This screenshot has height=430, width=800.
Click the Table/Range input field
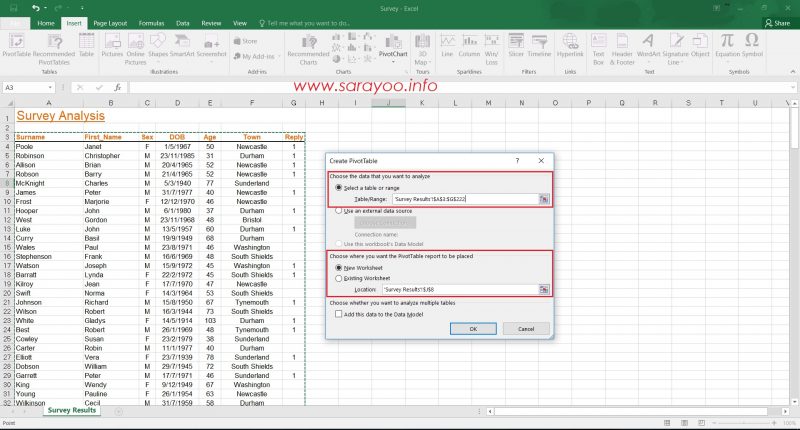(466, 199)
